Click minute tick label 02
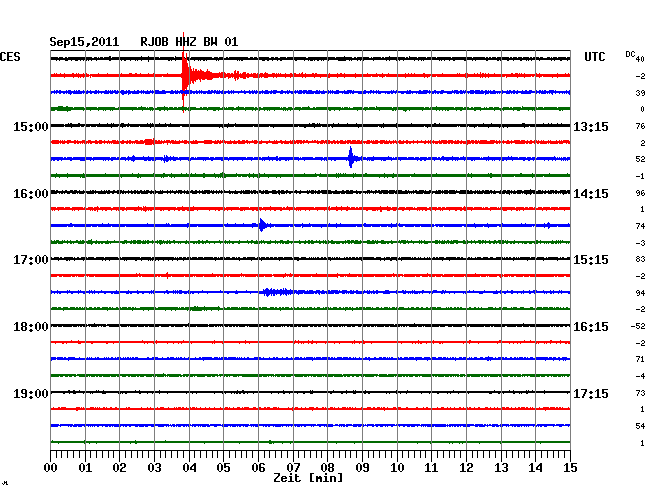The width and height of the screenshot is (650, 494). (119, 467)
